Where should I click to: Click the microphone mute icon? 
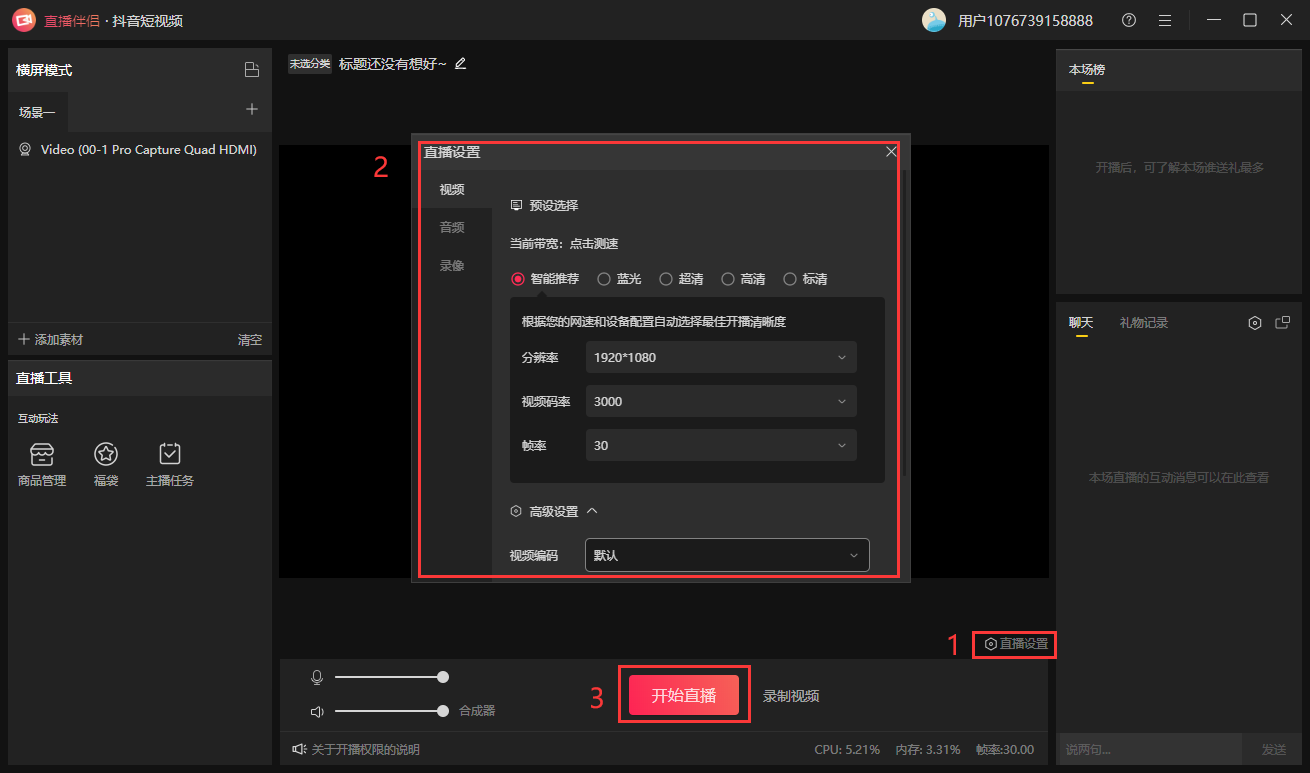(317, 678)
